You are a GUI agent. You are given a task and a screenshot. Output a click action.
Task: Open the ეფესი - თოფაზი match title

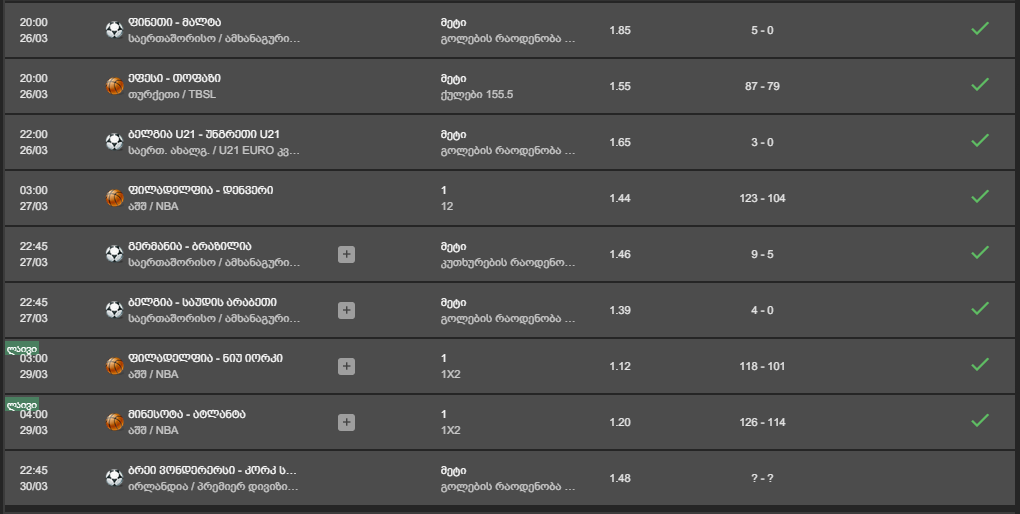pyautogui.click(x=174, y=78)
